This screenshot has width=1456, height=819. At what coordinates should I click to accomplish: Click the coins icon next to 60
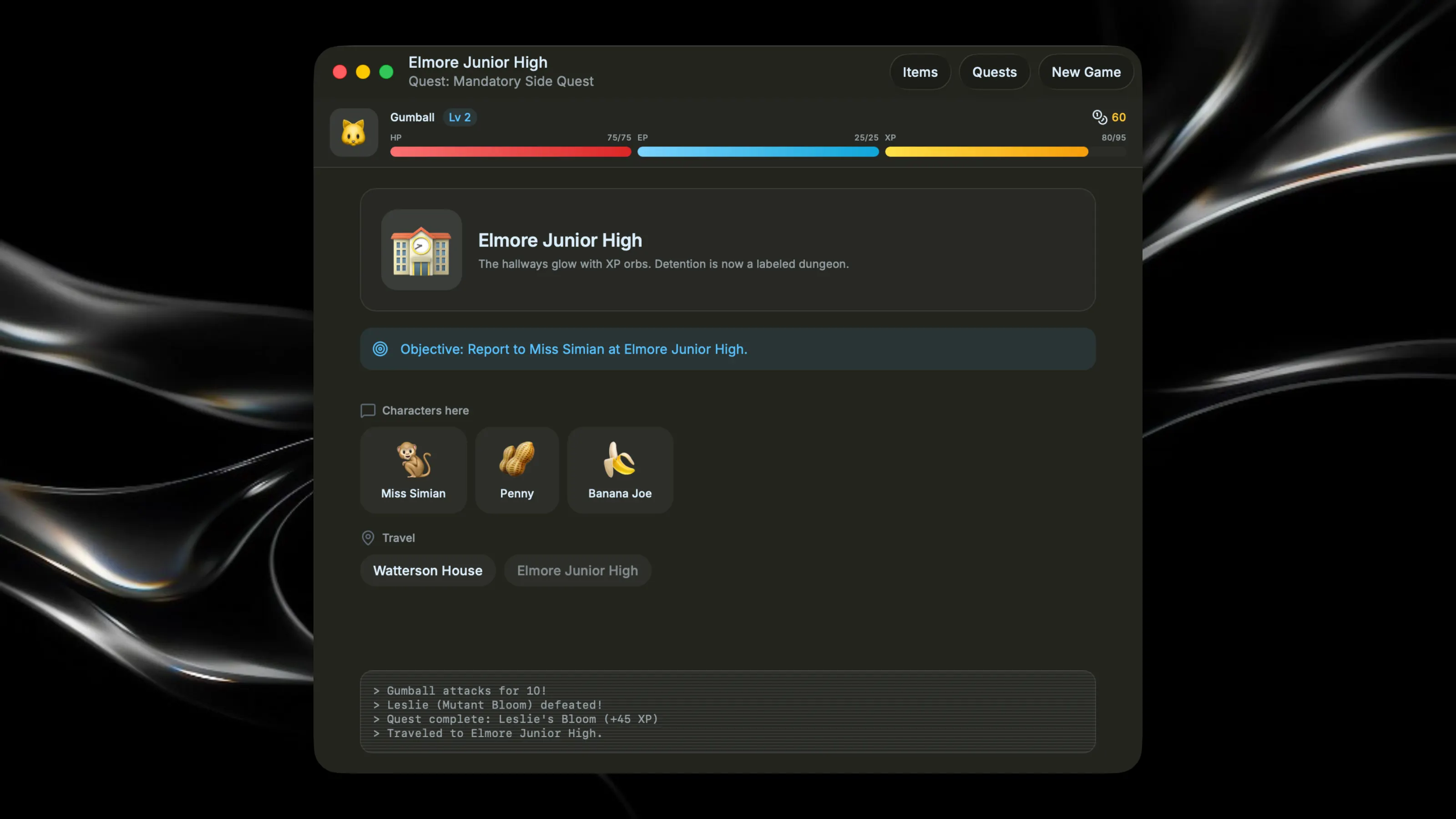pyautogui.click(x=1099, y=117)
